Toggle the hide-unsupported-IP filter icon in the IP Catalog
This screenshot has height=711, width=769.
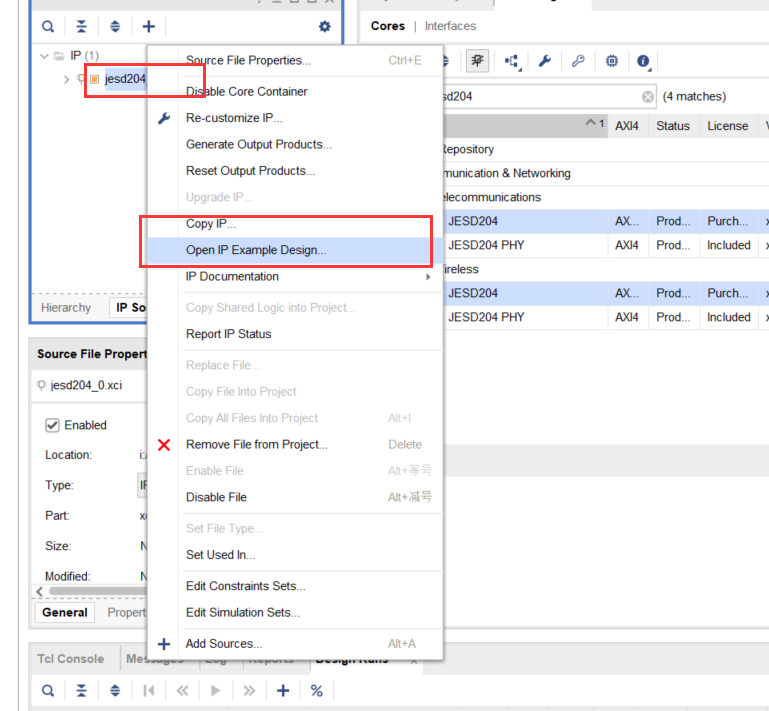(477, 61)
